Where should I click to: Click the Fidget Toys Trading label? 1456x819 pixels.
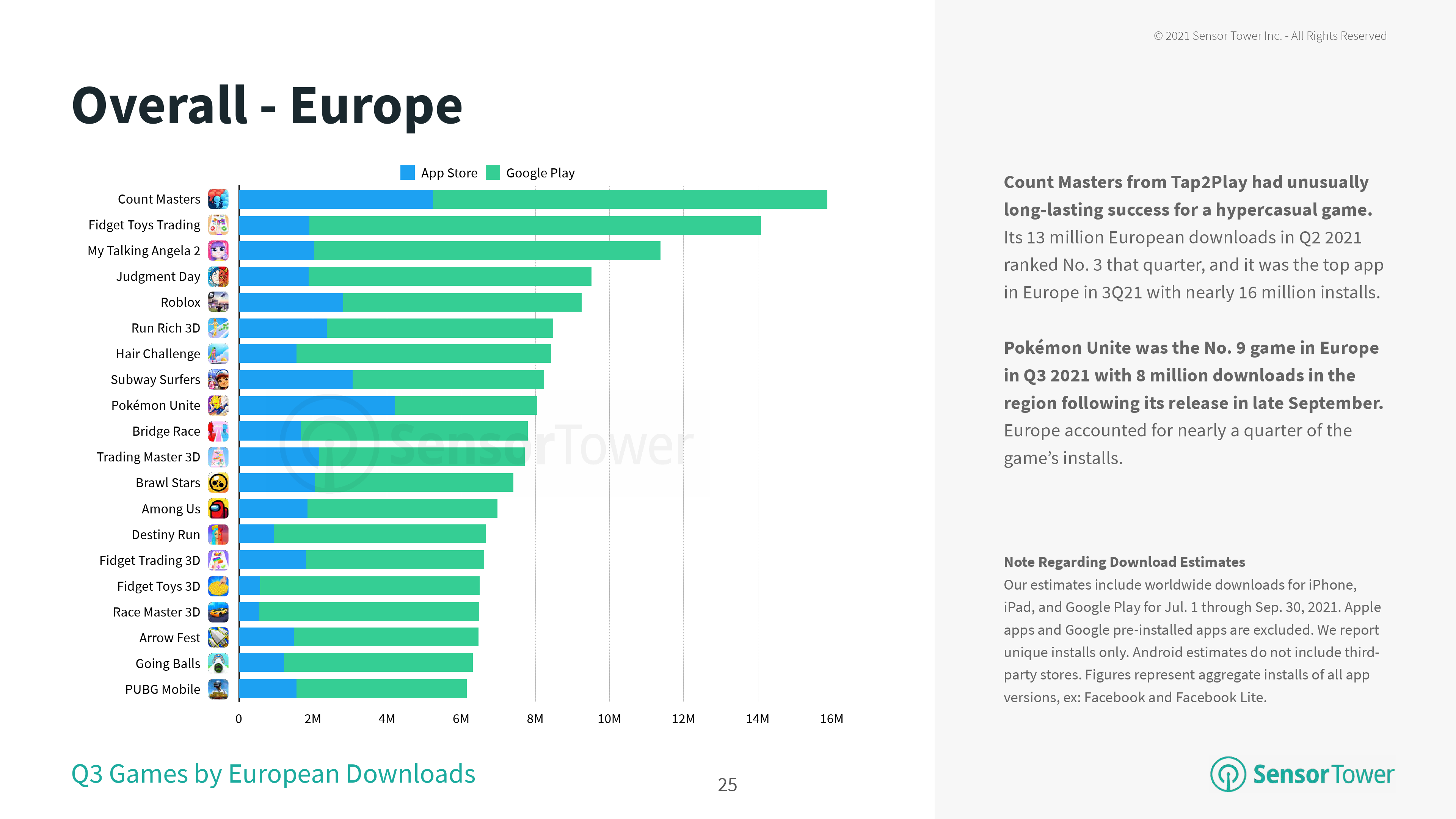pyautogui.click(x=144, y=225)
